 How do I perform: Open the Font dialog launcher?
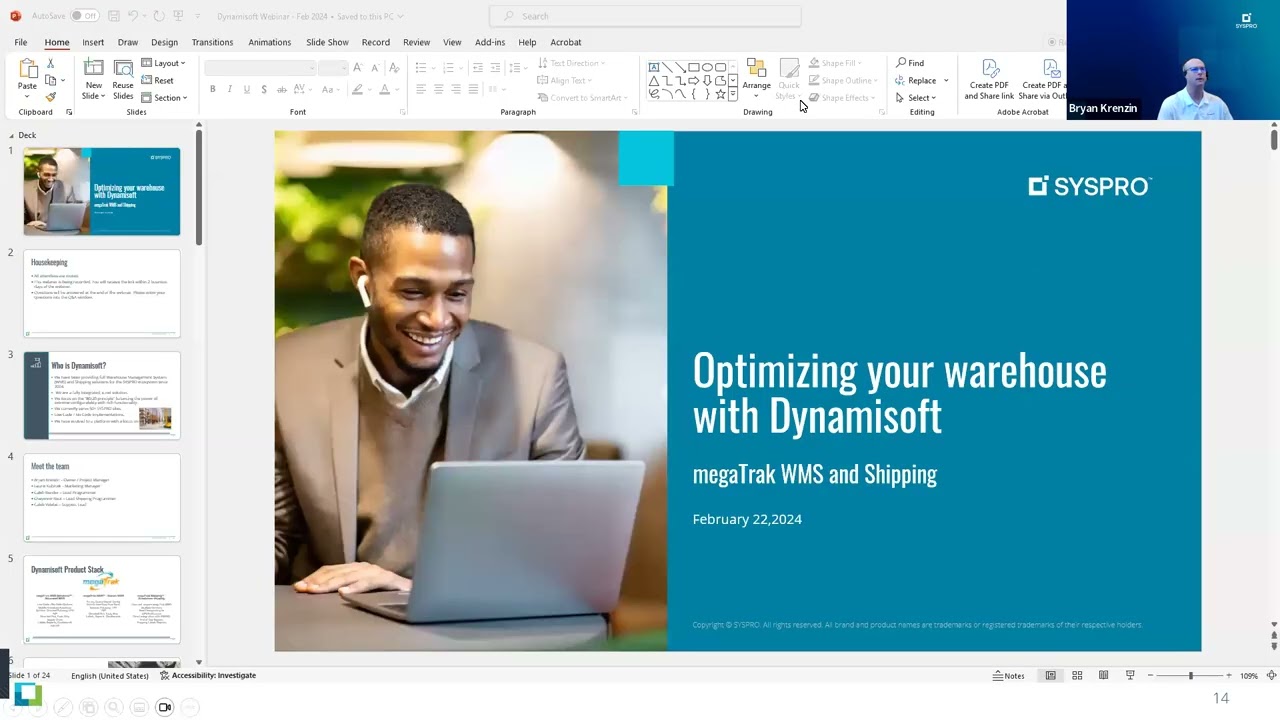pyautogui.click(x=402, y=112)
